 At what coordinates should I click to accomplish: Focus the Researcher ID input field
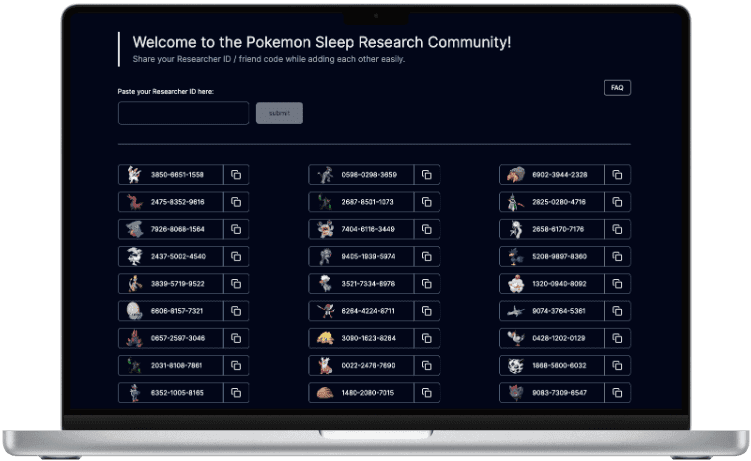pos(183,113)
